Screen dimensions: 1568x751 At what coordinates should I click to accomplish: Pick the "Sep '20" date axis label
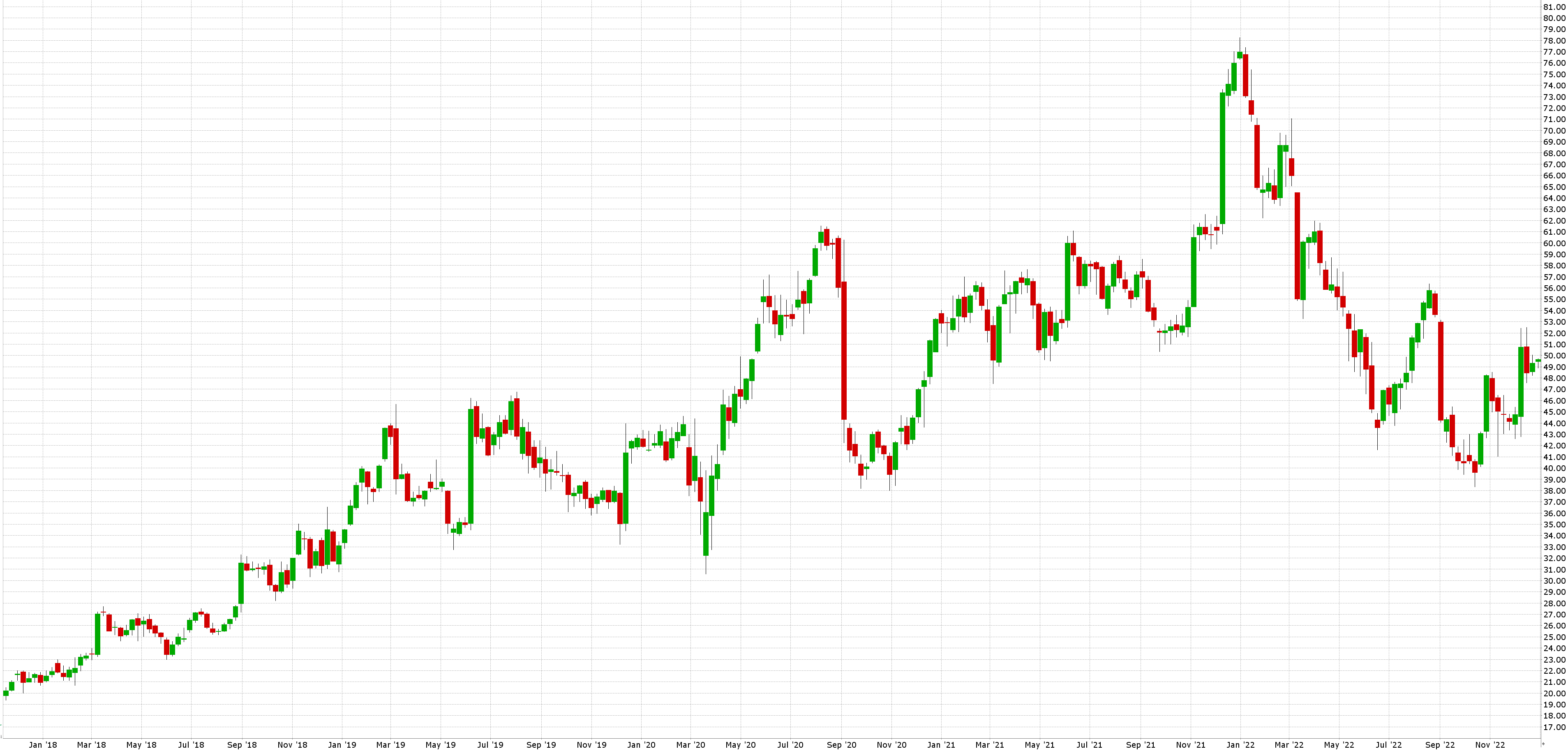(841, 745)
